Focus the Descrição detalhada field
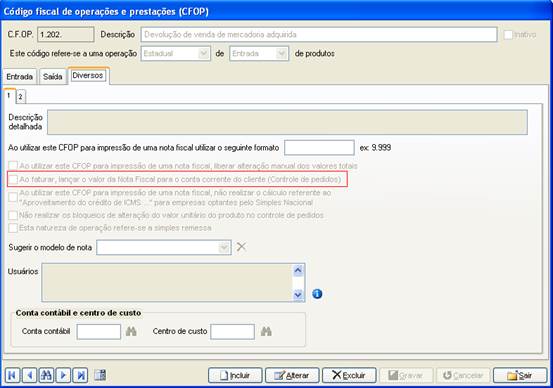This screenshot has height=388, width=553. coord(287,122)
